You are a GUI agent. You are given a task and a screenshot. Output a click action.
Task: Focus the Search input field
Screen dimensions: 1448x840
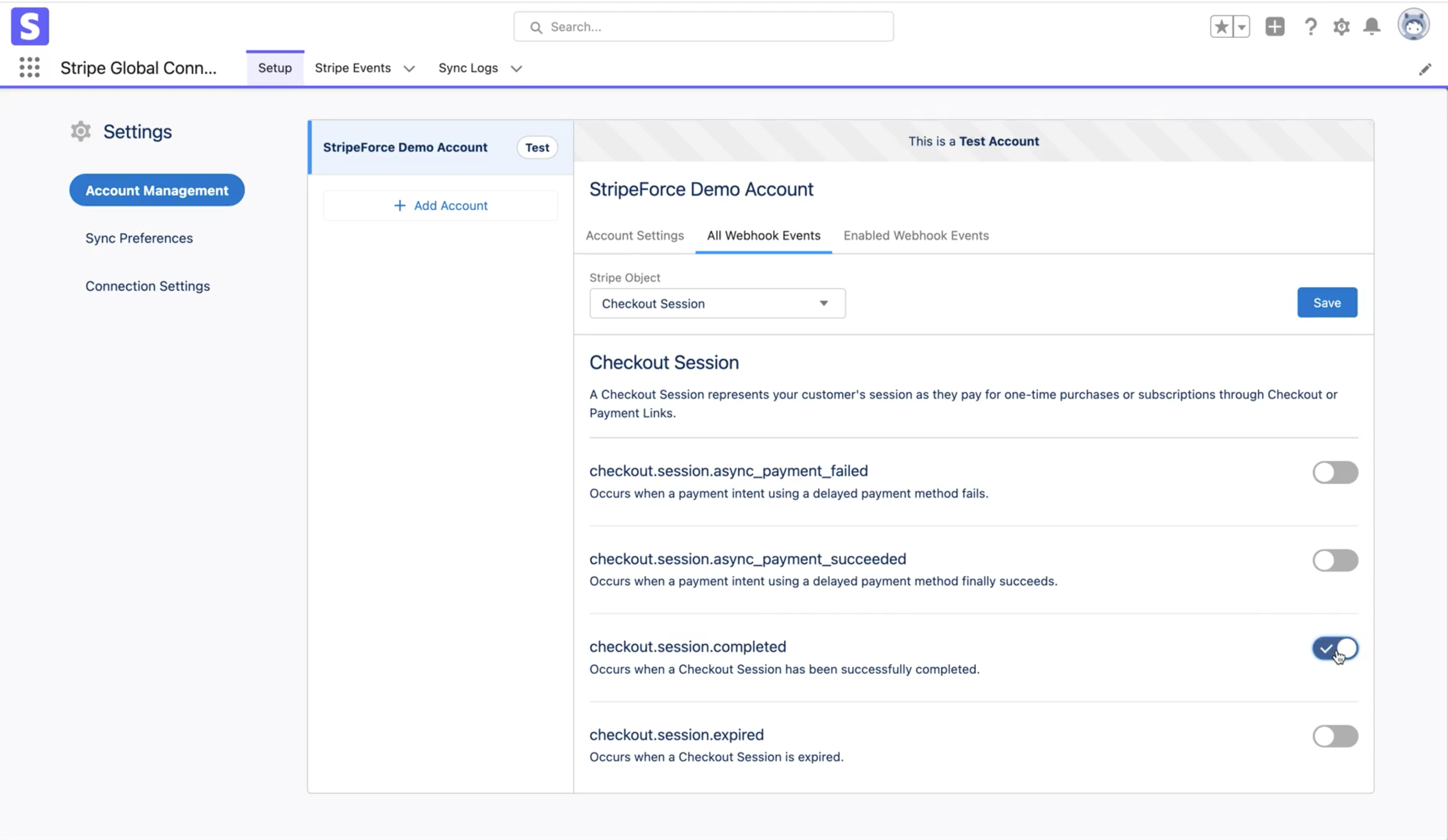tap(703, 26)
